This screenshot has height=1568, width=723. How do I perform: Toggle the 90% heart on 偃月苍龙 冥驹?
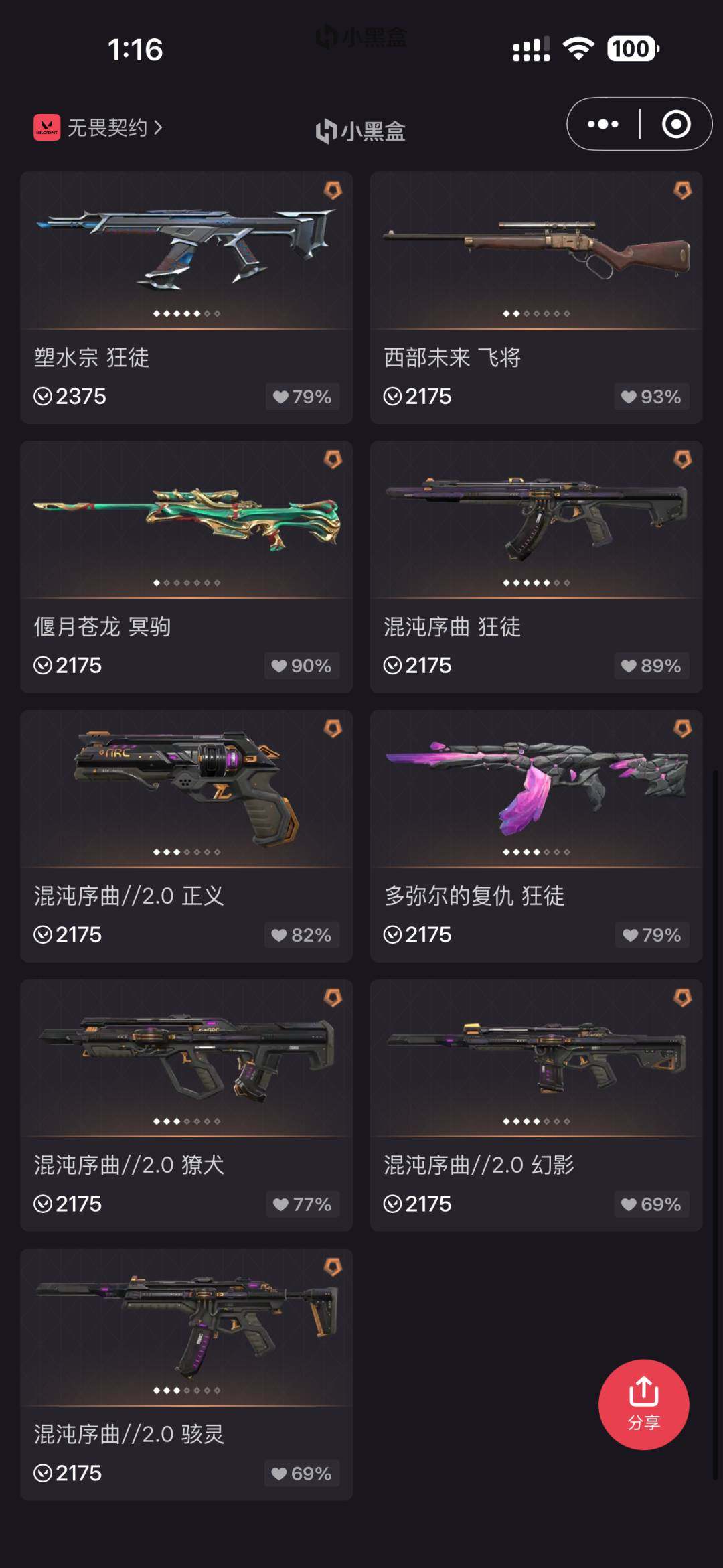pos(302,666)
